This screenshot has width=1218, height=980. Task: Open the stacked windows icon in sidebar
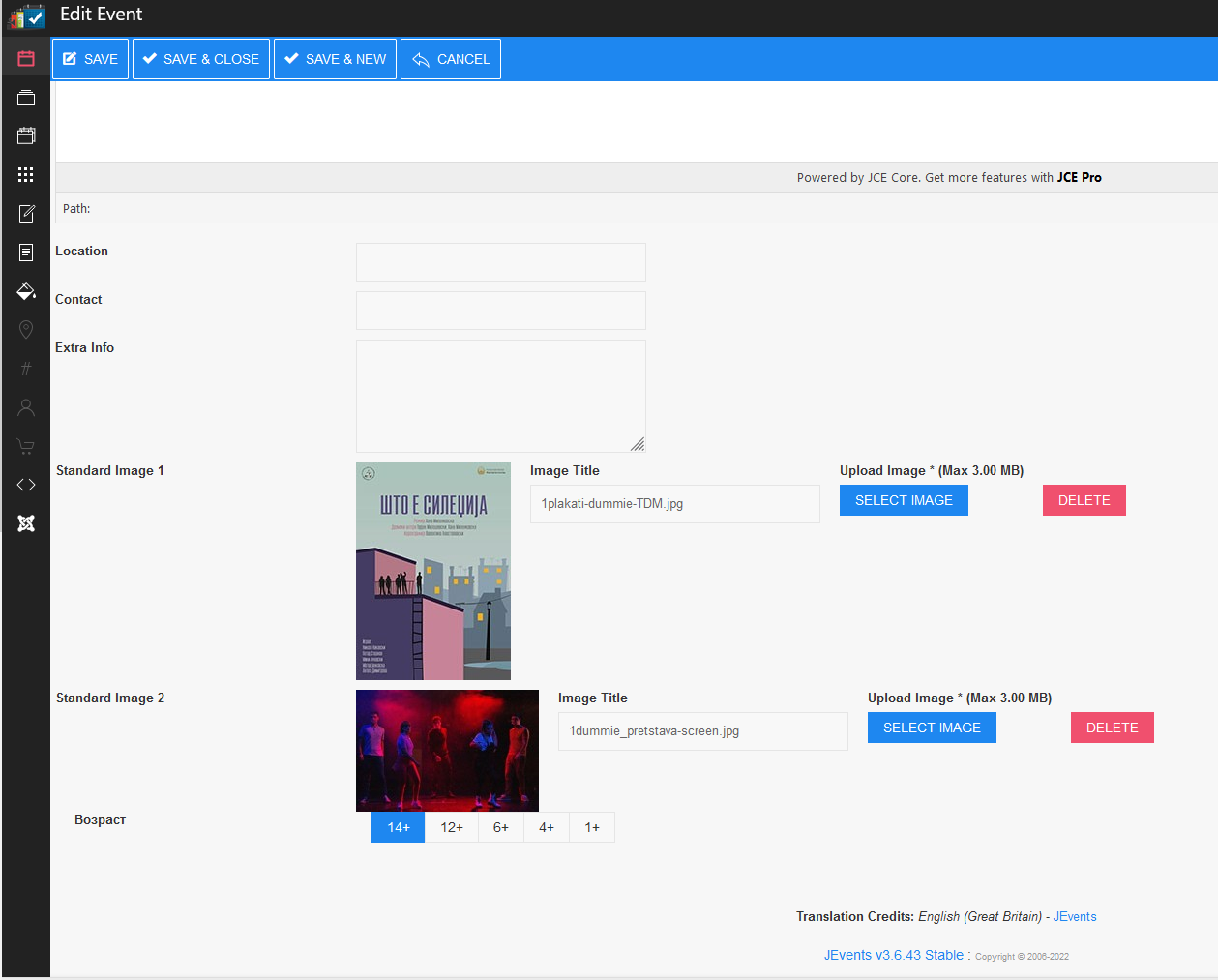(x=26, y=98)
